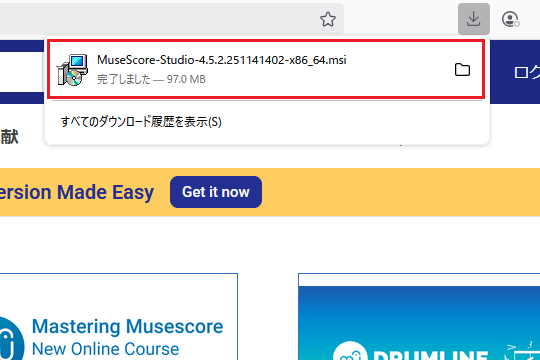The image size is (540, 360).
Task: Focus the browser address bar field
Action: tap(172, 19)
